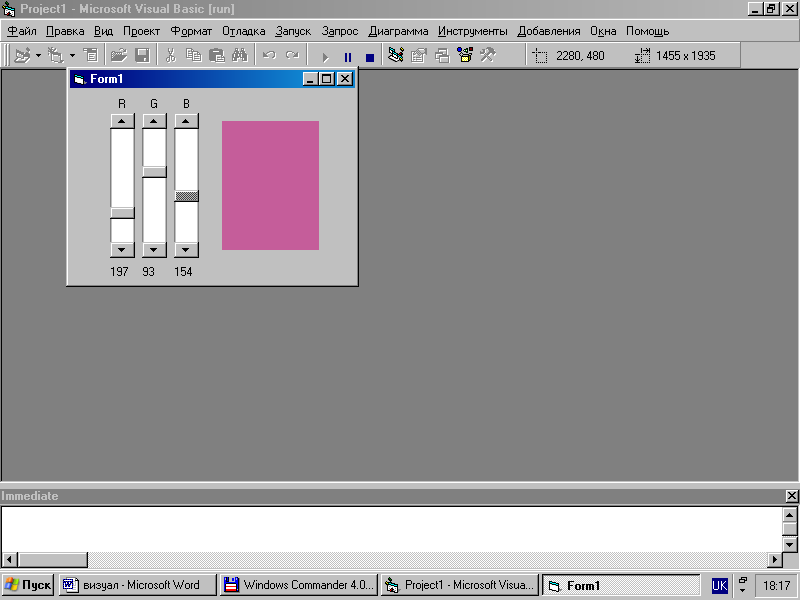The image size is (800, 600).
Task: Stop the running program with End button
Action: tap(370, 57)
